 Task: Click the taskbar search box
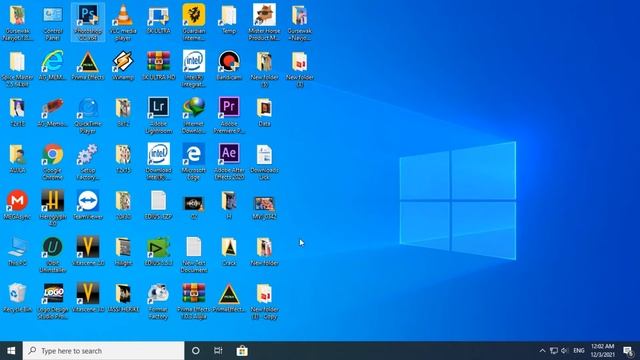pyautogui.click(x=104, y=351)
